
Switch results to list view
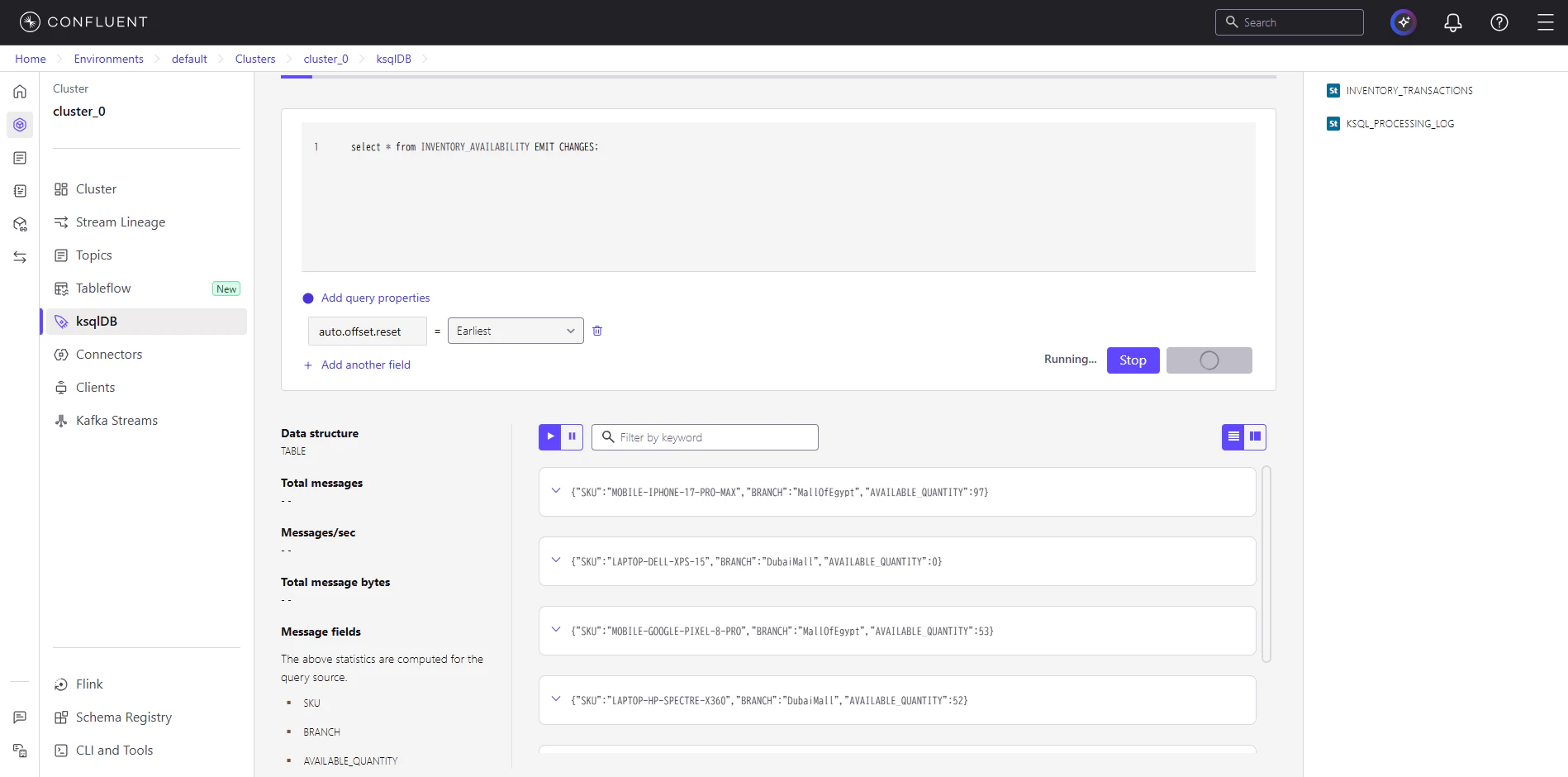coord(1233,437)
